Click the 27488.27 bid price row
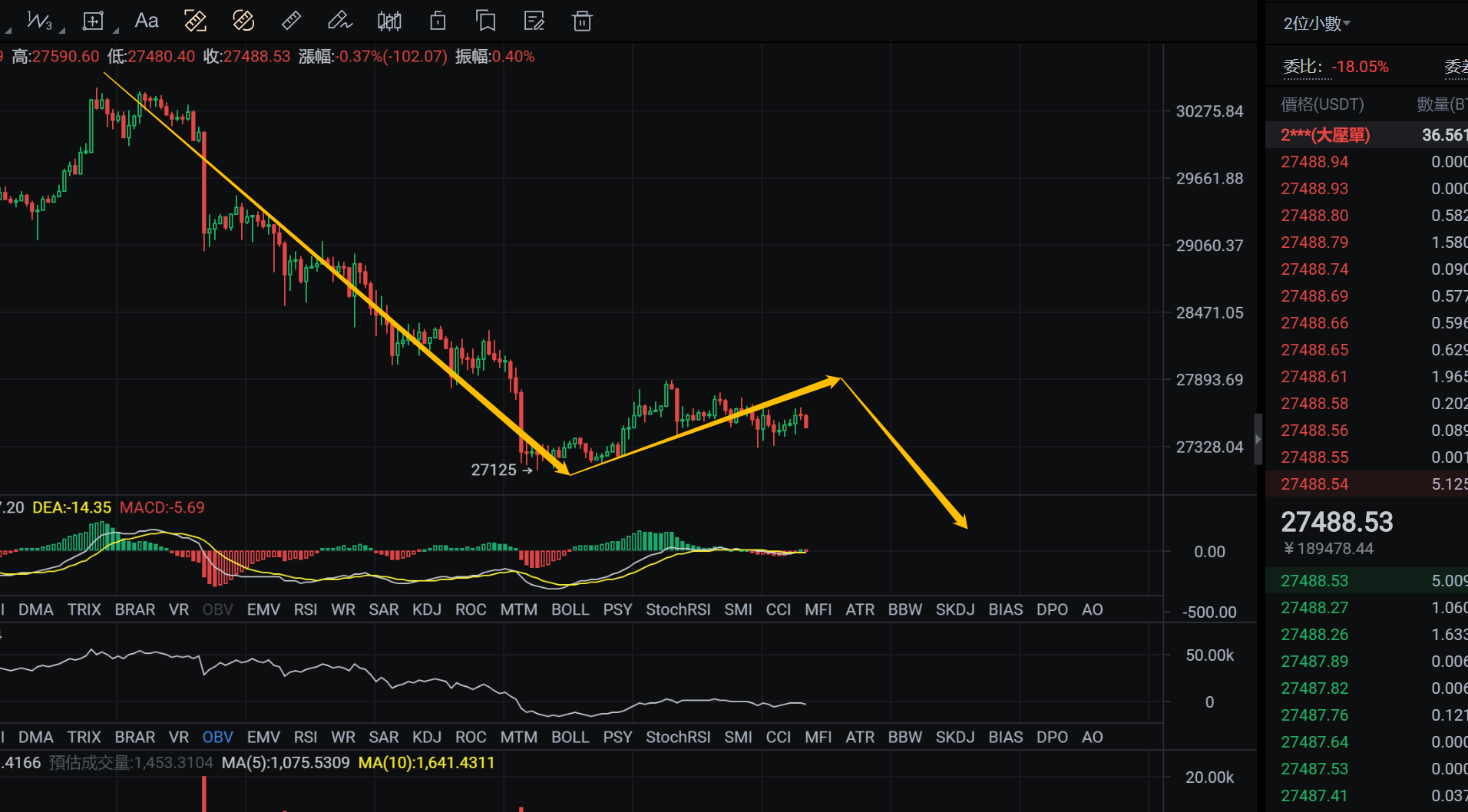The height and width of the screenshot is (812, 1468). pyautogui.click(x=1314, y=608)
